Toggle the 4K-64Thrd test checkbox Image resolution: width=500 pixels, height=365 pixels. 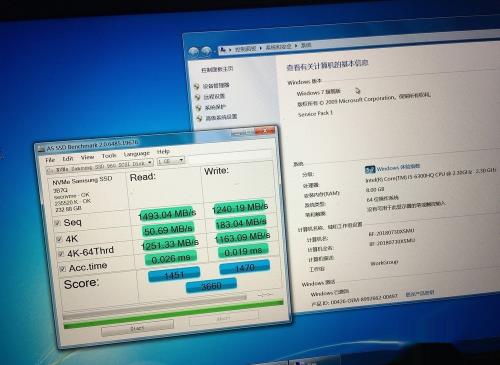[x=61, y=254]
